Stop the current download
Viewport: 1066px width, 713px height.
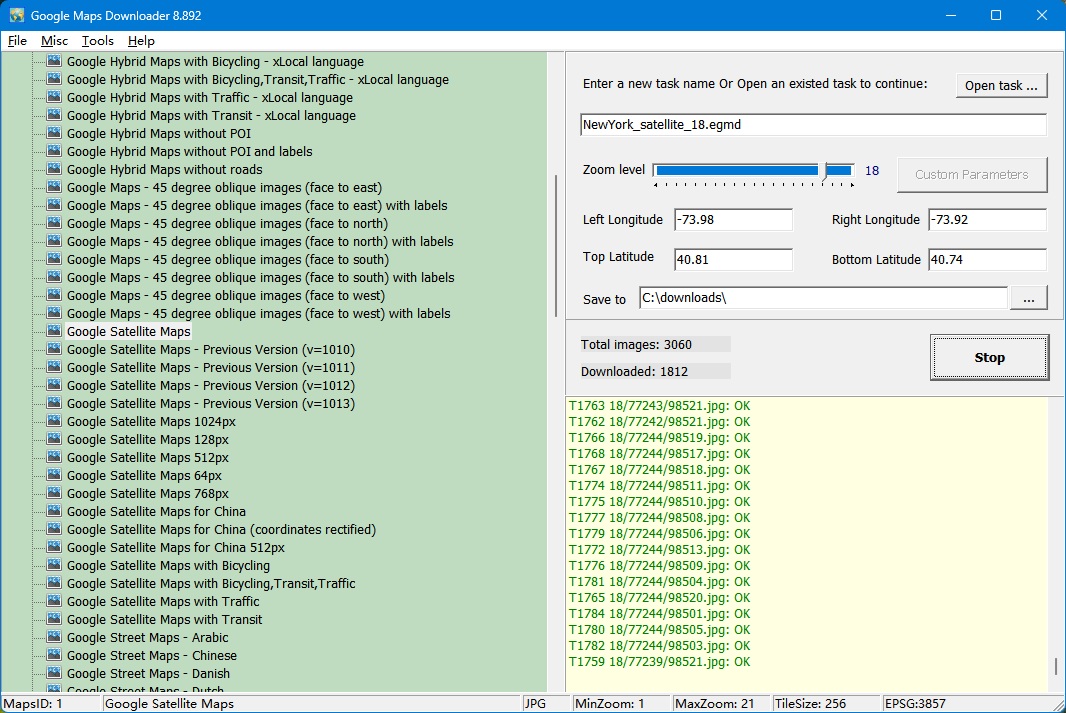click(x=989, y=358)
